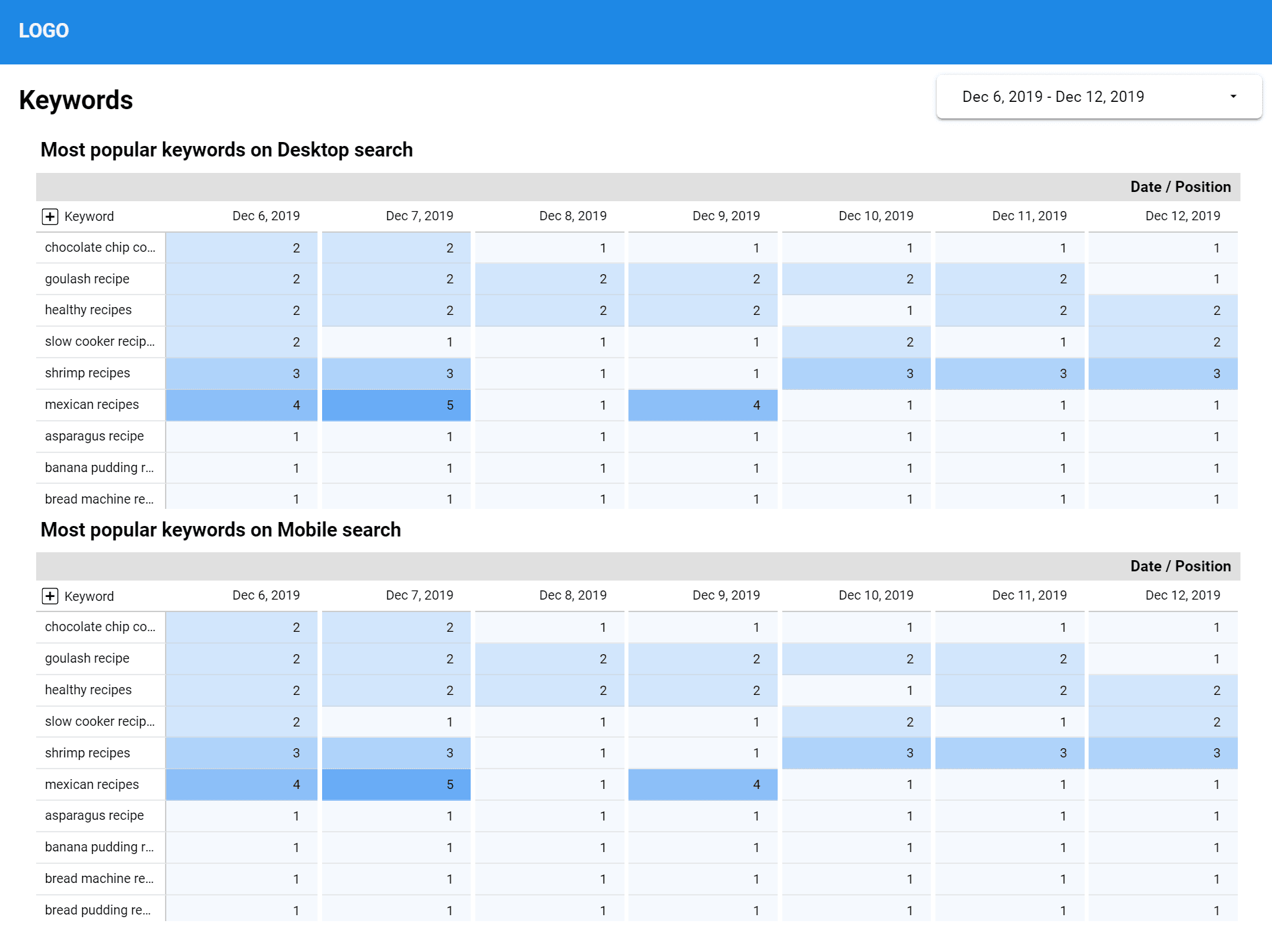Click Dec 9, 2019 header in Desktop table

click(x=726, y=216)
